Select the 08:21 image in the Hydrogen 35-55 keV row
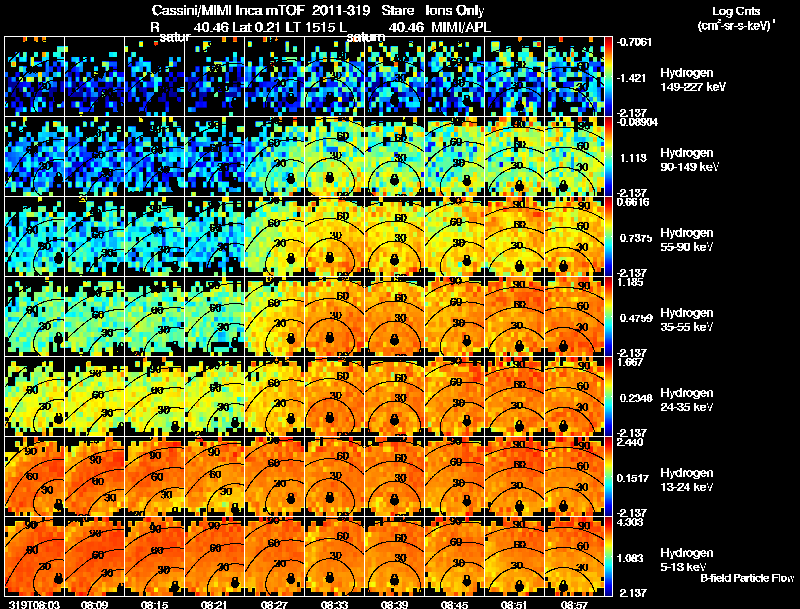 tap(215, 316)
